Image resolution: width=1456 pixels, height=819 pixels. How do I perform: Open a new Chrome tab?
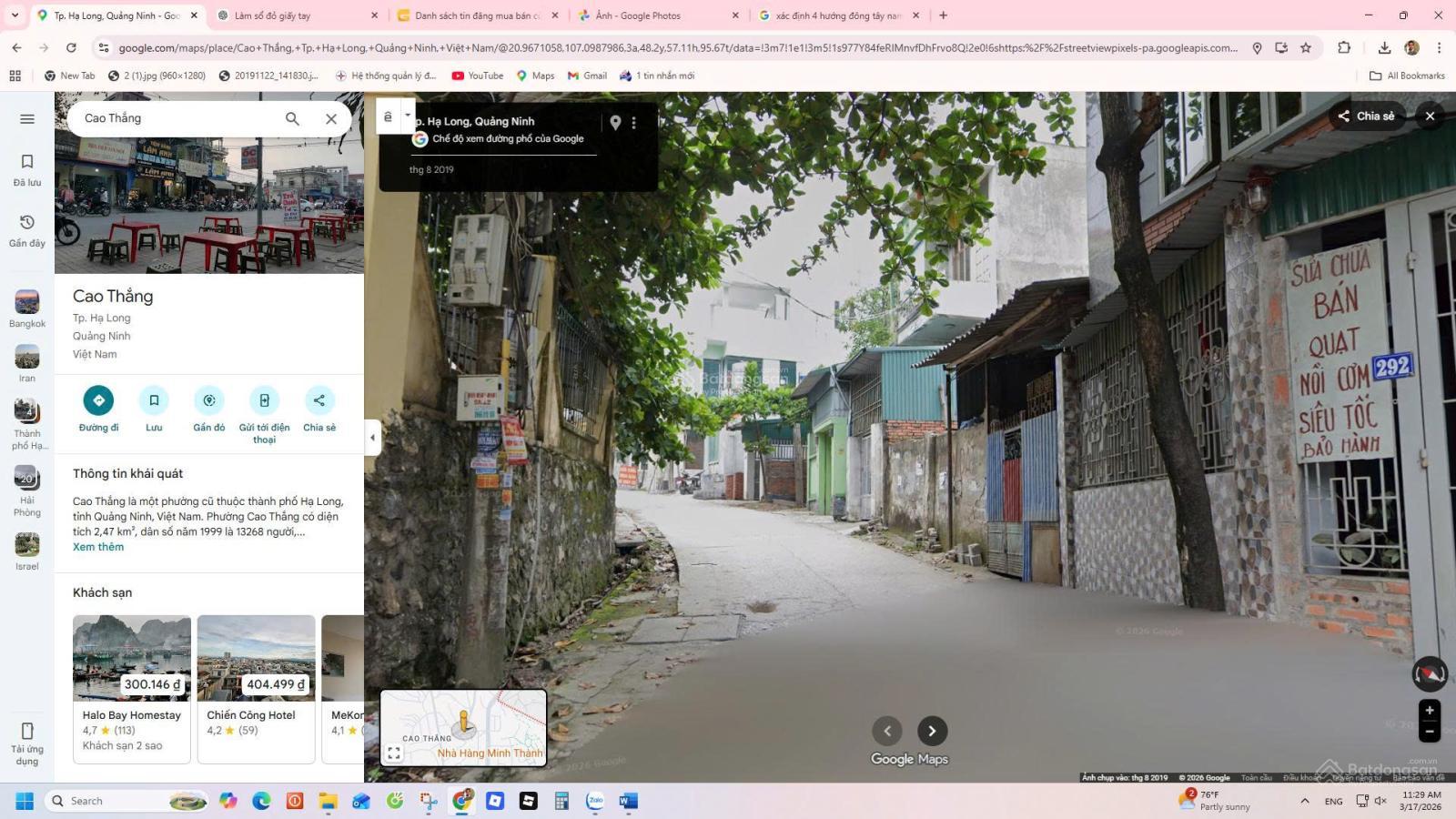point(944,15)
